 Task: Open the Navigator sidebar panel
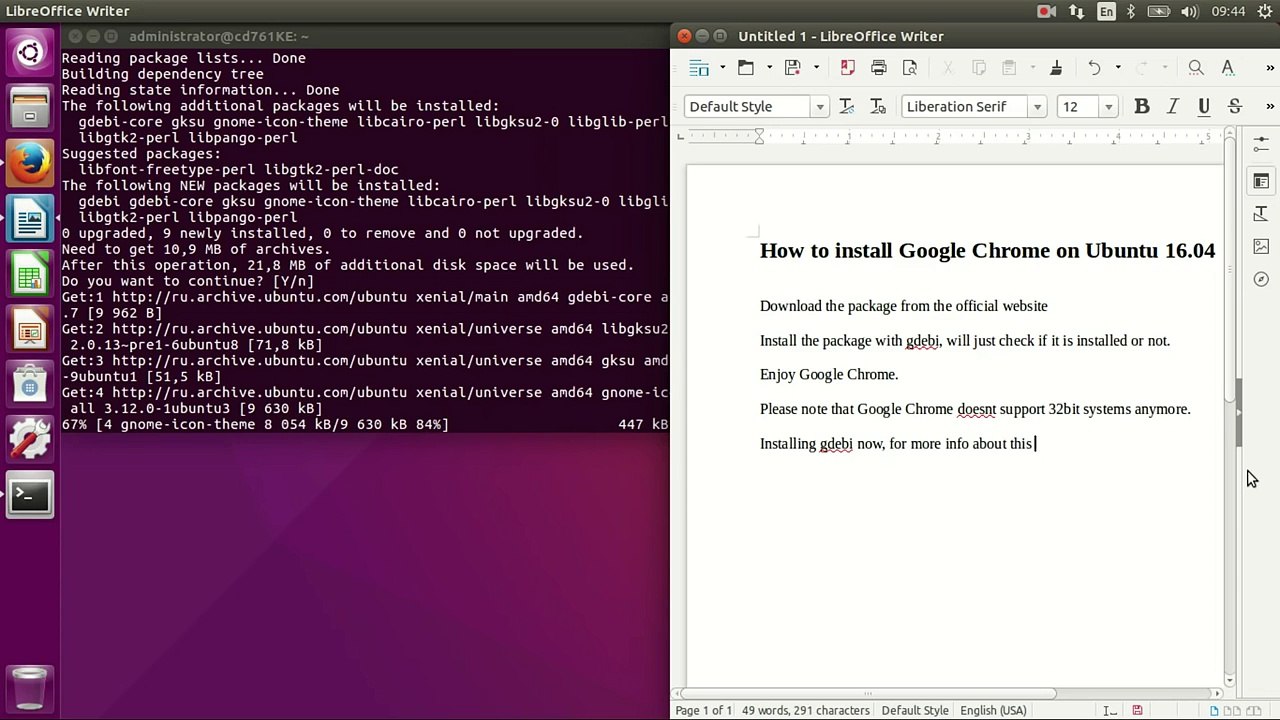(x=1261, y=280)
